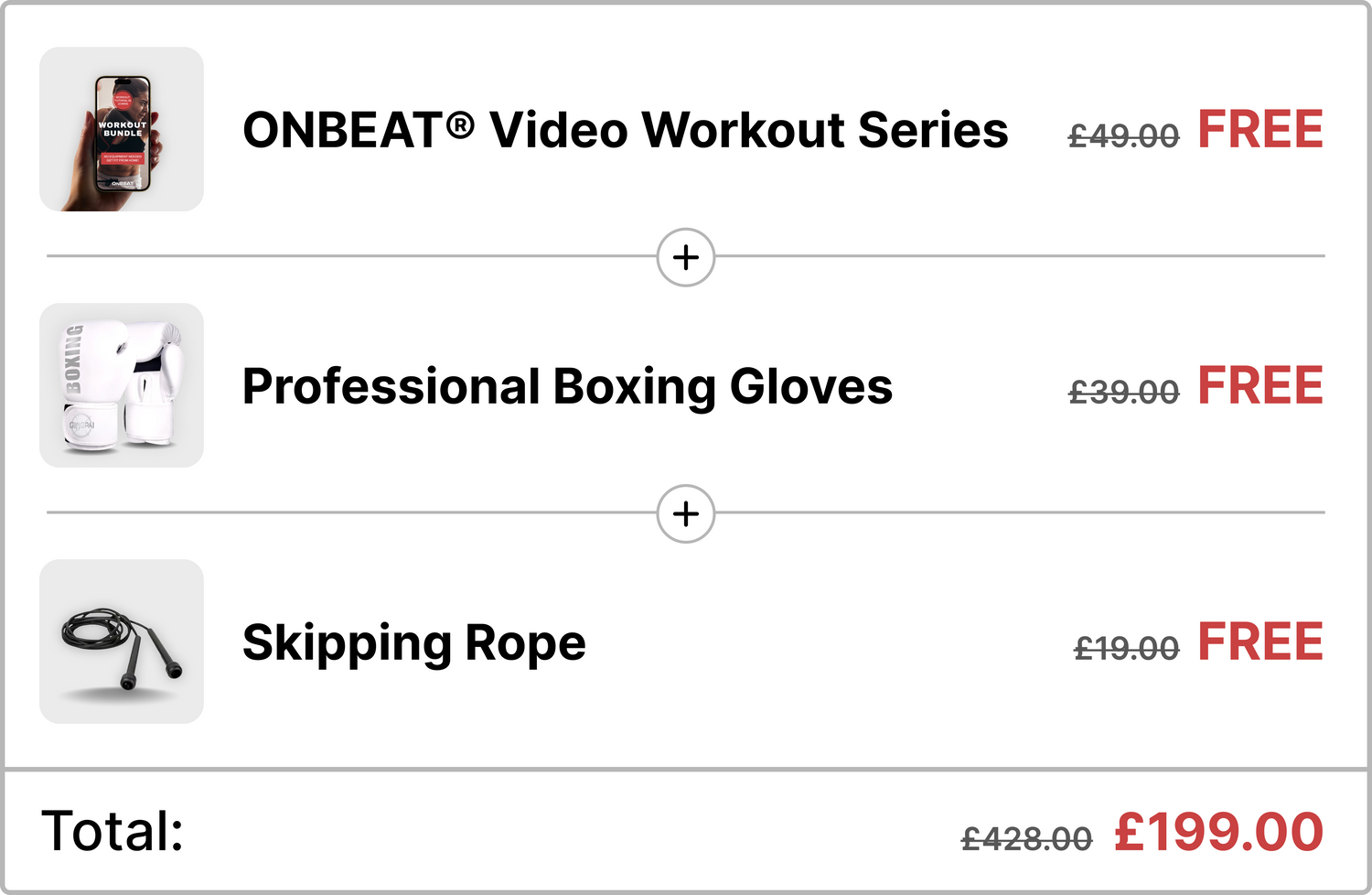Open the black skipping rope thumbnail
The width and height of the screenshot is (1372, 895).
pyautogui.click(x=122, y=642)
